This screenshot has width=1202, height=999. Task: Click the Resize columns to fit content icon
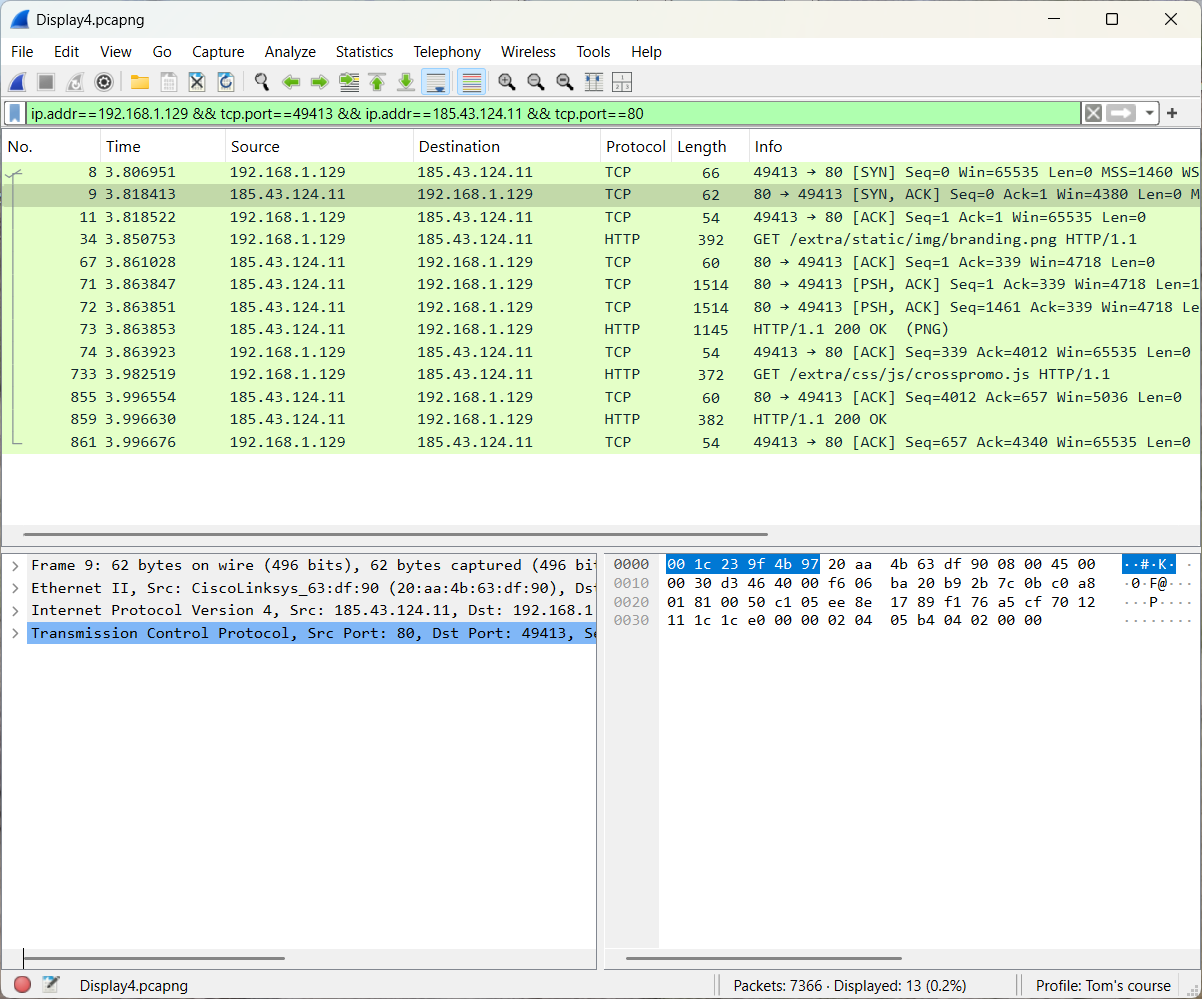click(x=594, y=82)
